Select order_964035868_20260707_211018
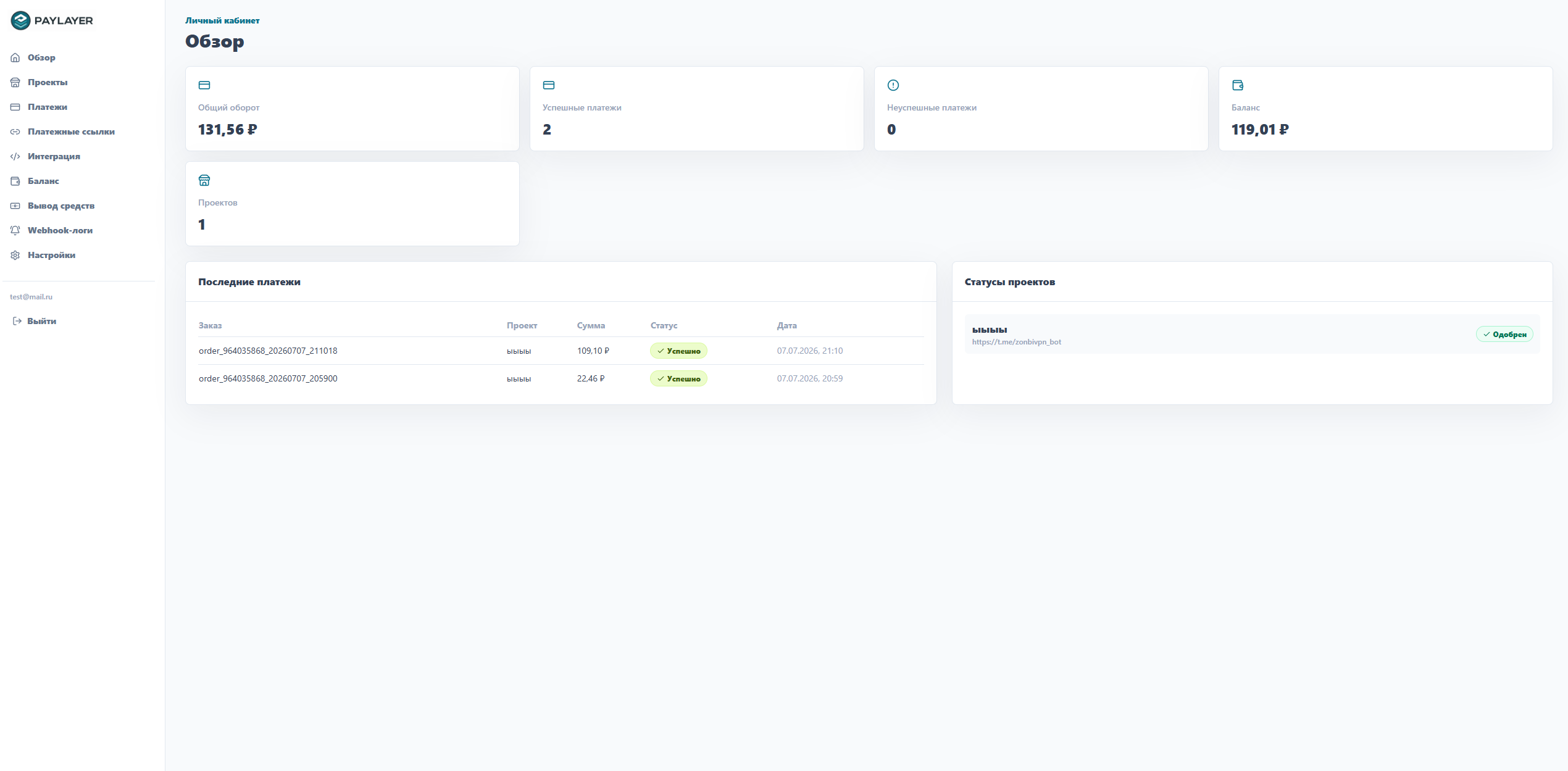Image resolution: width=1568 pixels, height=771 pixels. (268, 351)
